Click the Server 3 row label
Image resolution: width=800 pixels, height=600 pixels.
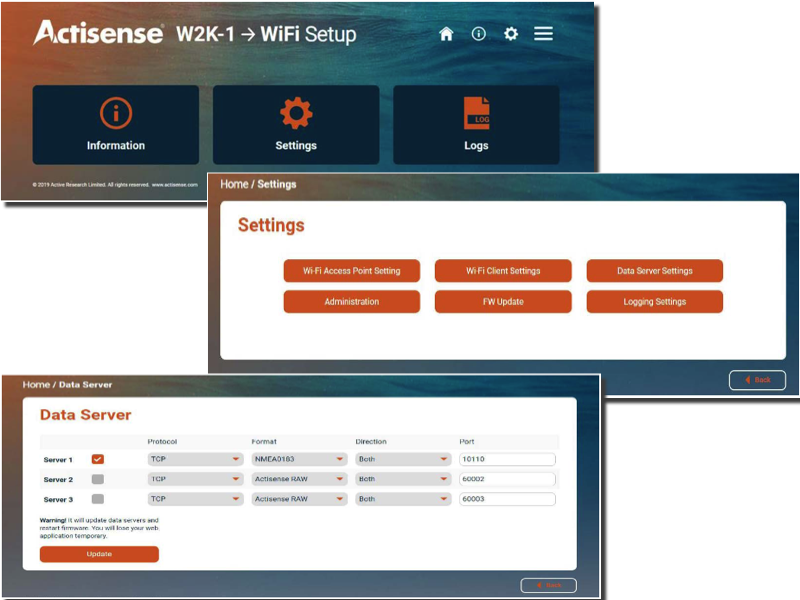(58, 499)
